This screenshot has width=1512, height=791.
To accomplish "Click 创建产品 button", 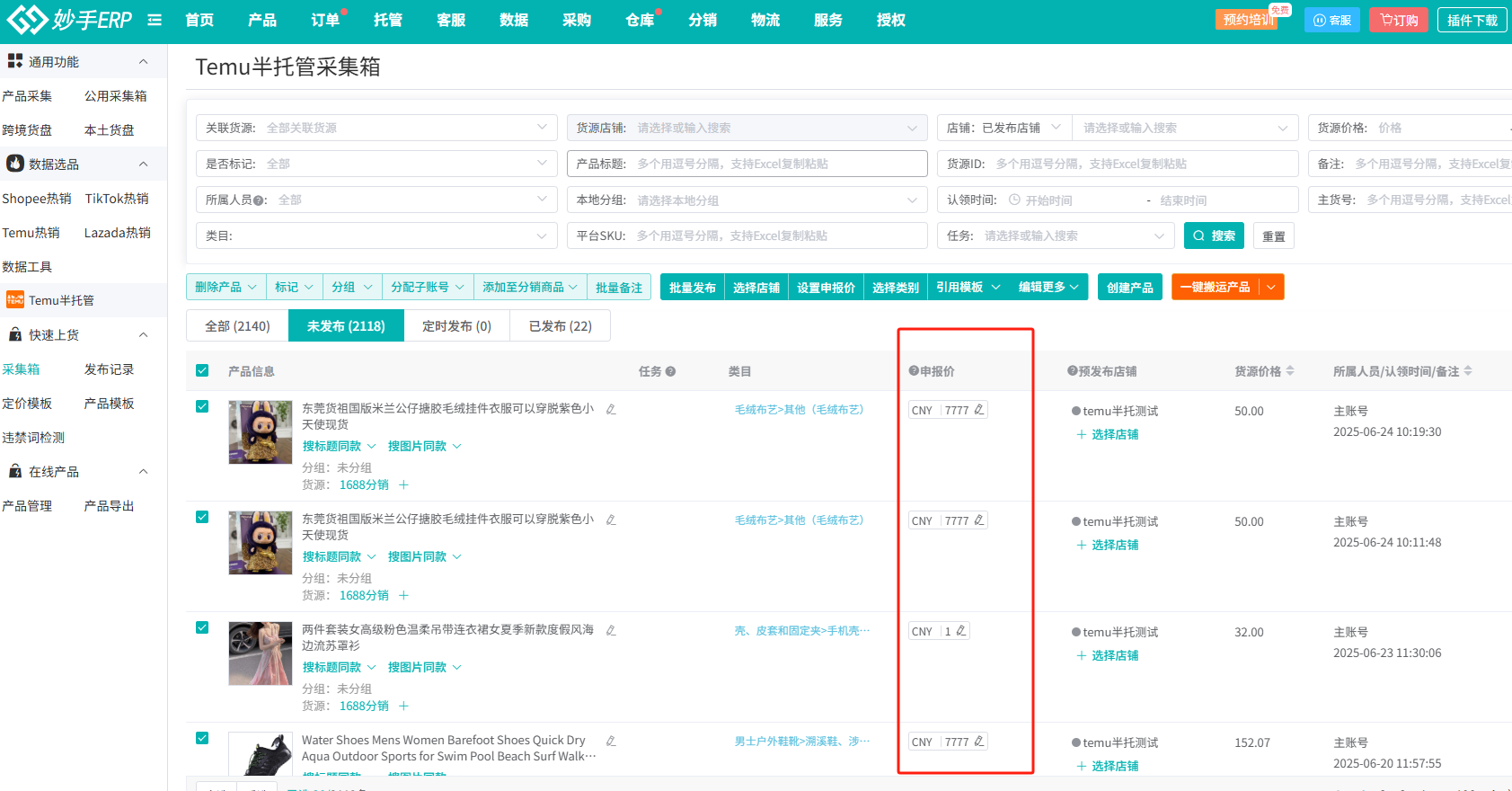I will 1130,287.
